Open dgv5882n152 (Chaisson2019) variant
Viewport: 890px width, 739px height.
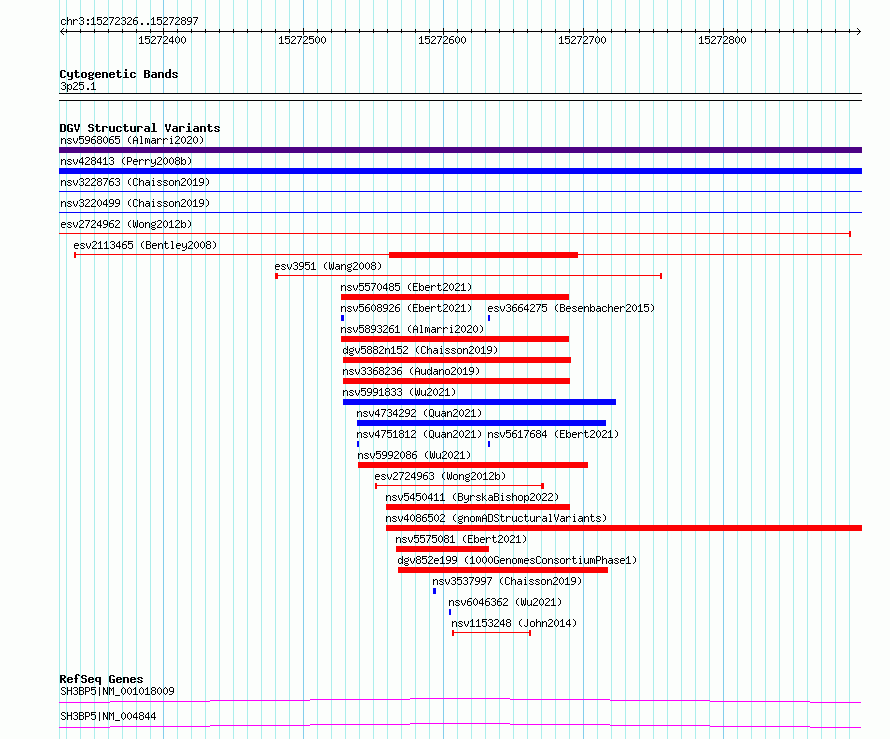click(420, 350)
